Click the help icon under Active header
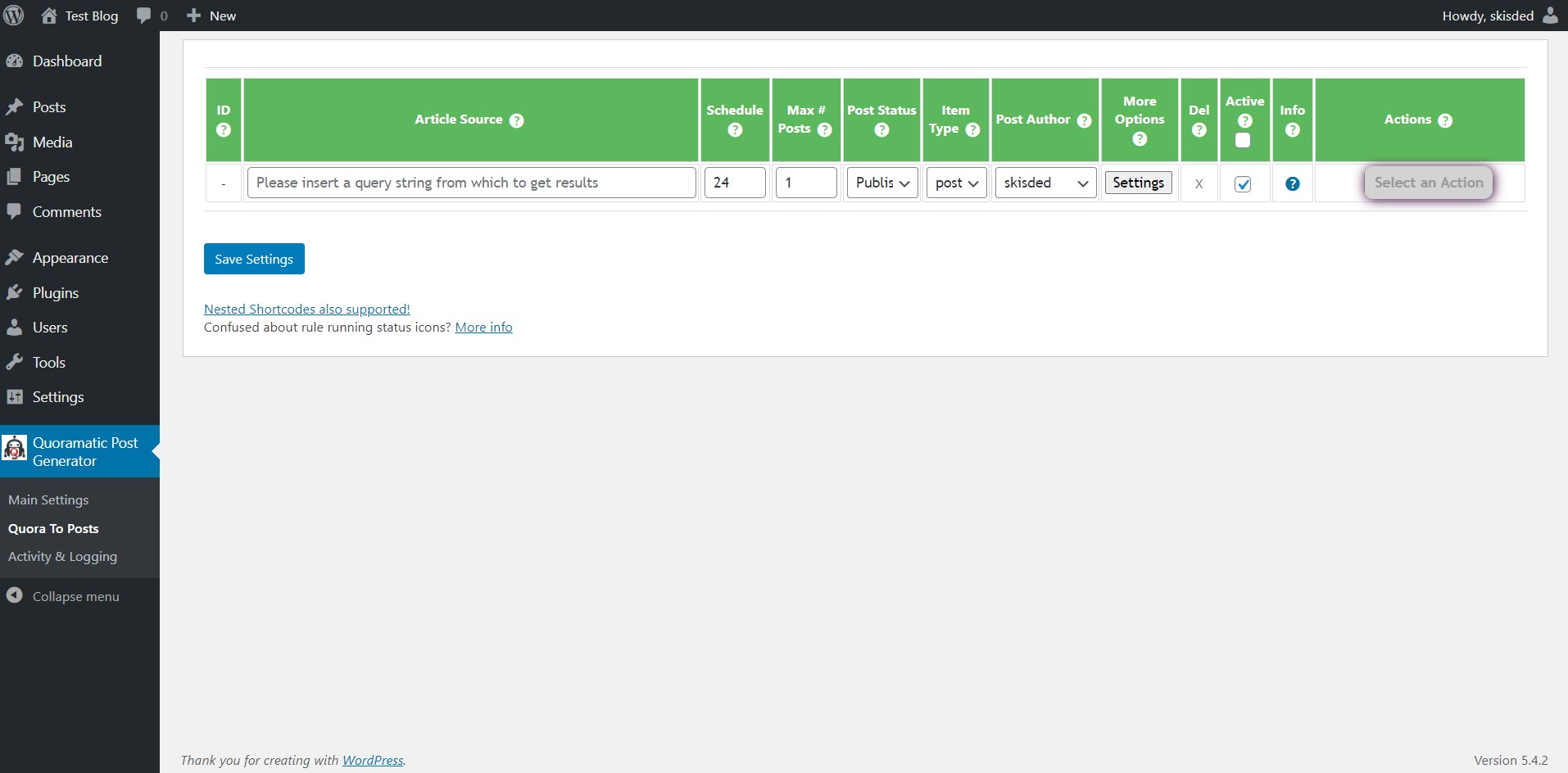 click(1245, 120)
